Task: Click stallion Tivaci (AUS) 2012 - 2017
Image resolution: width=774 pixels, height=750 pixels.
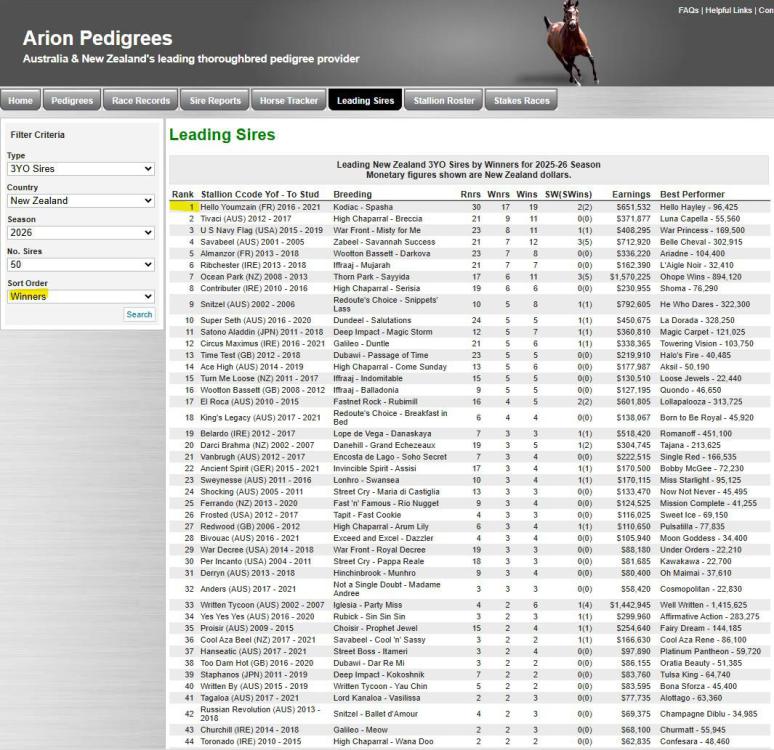Action: (x=246, y=219)
